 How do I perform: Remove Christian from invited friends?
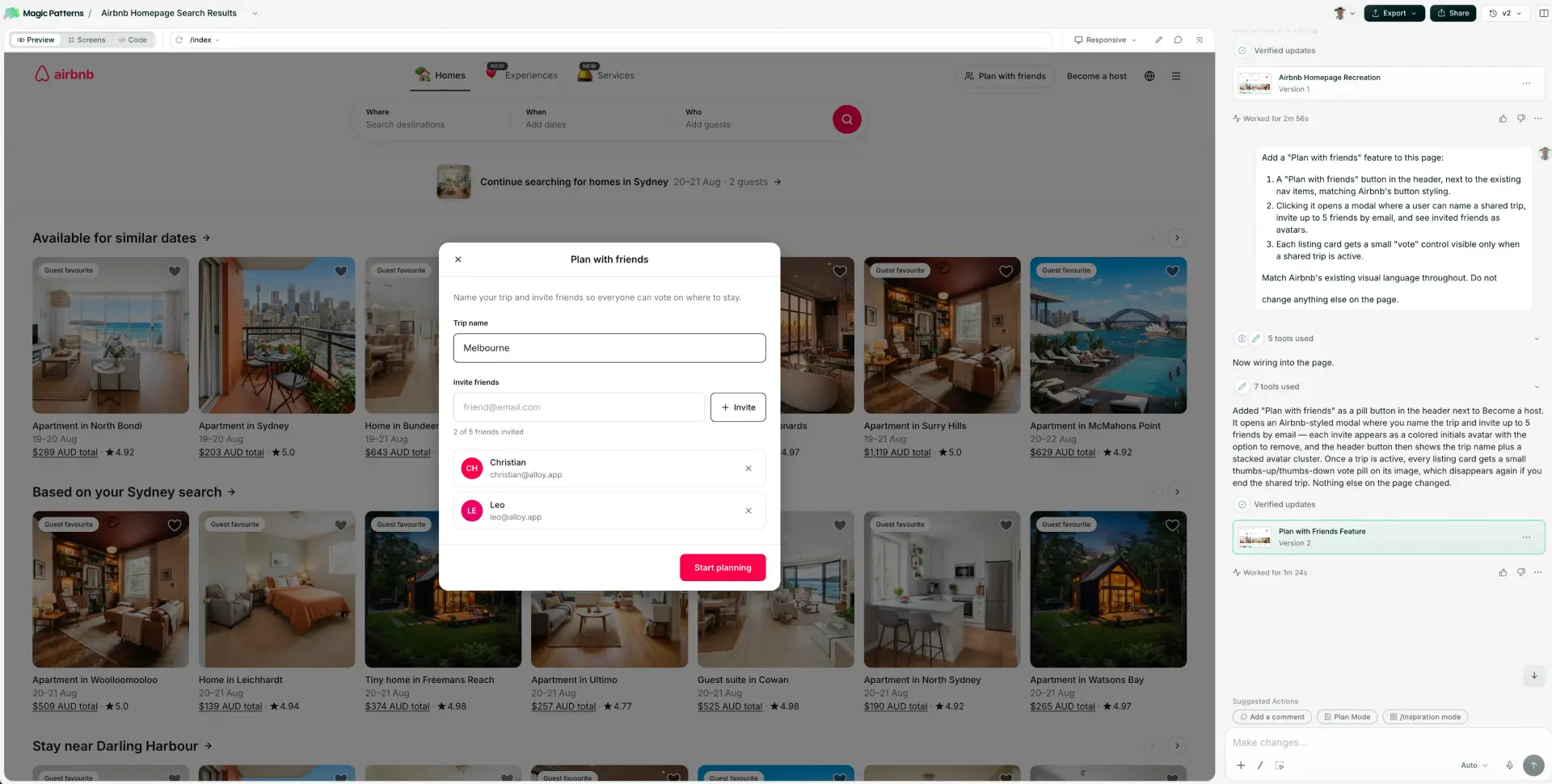749,469
